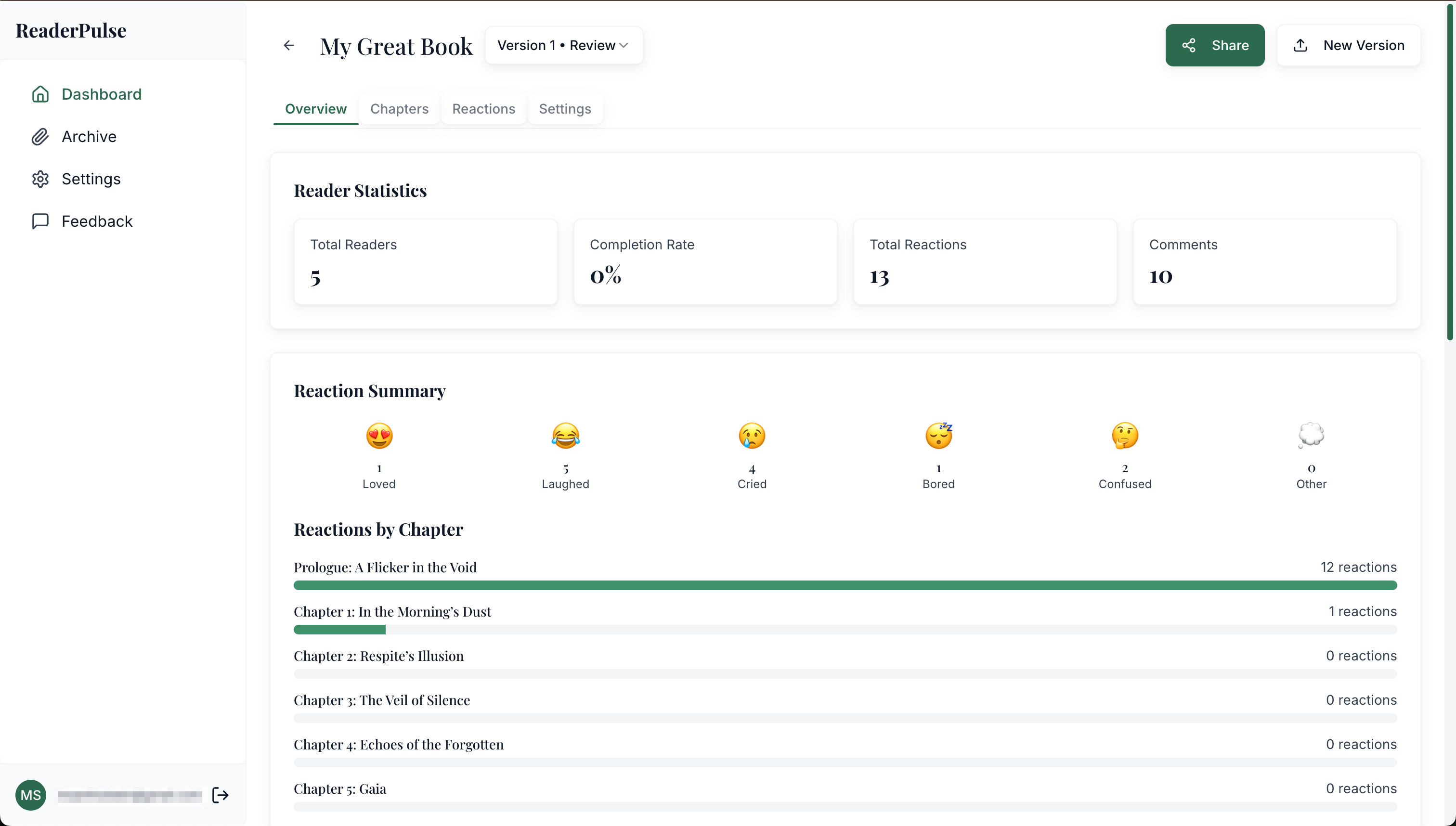Select the MS avatar circle
Viewport: 1456px width, 826px height.
click(31, 795)
